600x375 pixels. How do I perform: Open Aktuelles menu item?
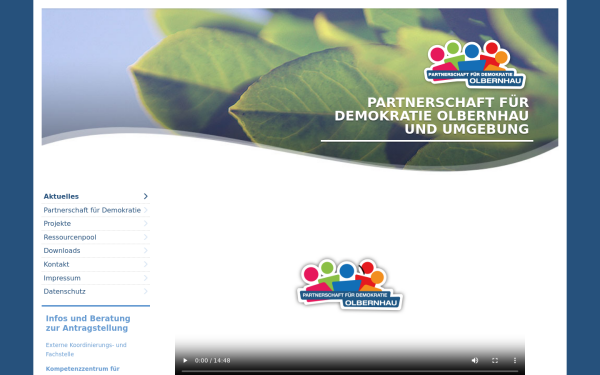tap(96, 196)
